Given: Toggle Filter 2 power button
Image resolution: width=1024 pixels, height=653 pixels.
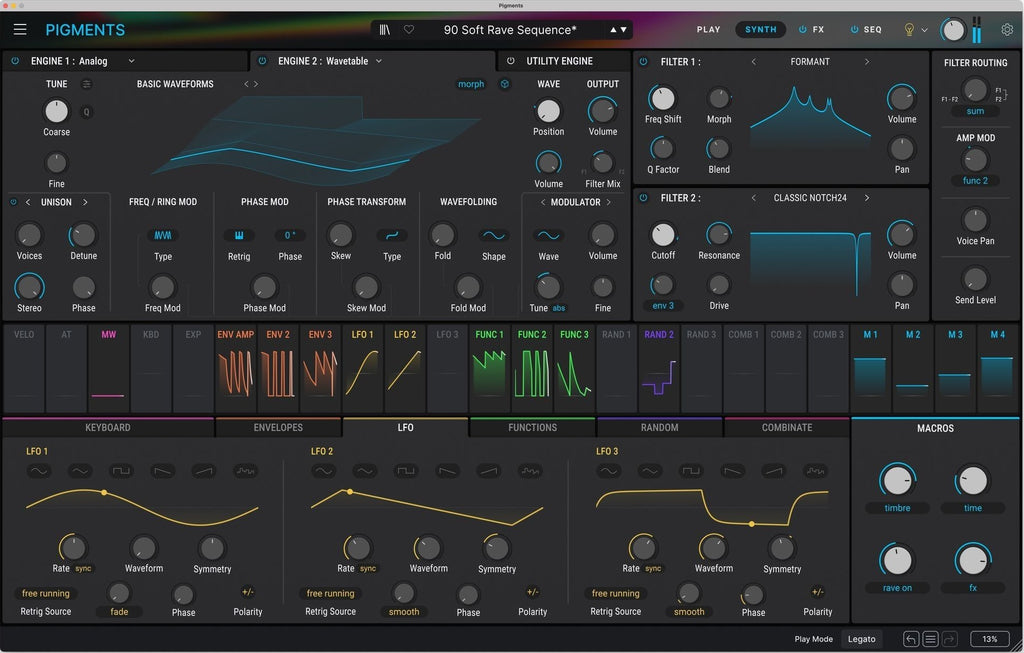Looking at the screenshot, I should (644, 197).
